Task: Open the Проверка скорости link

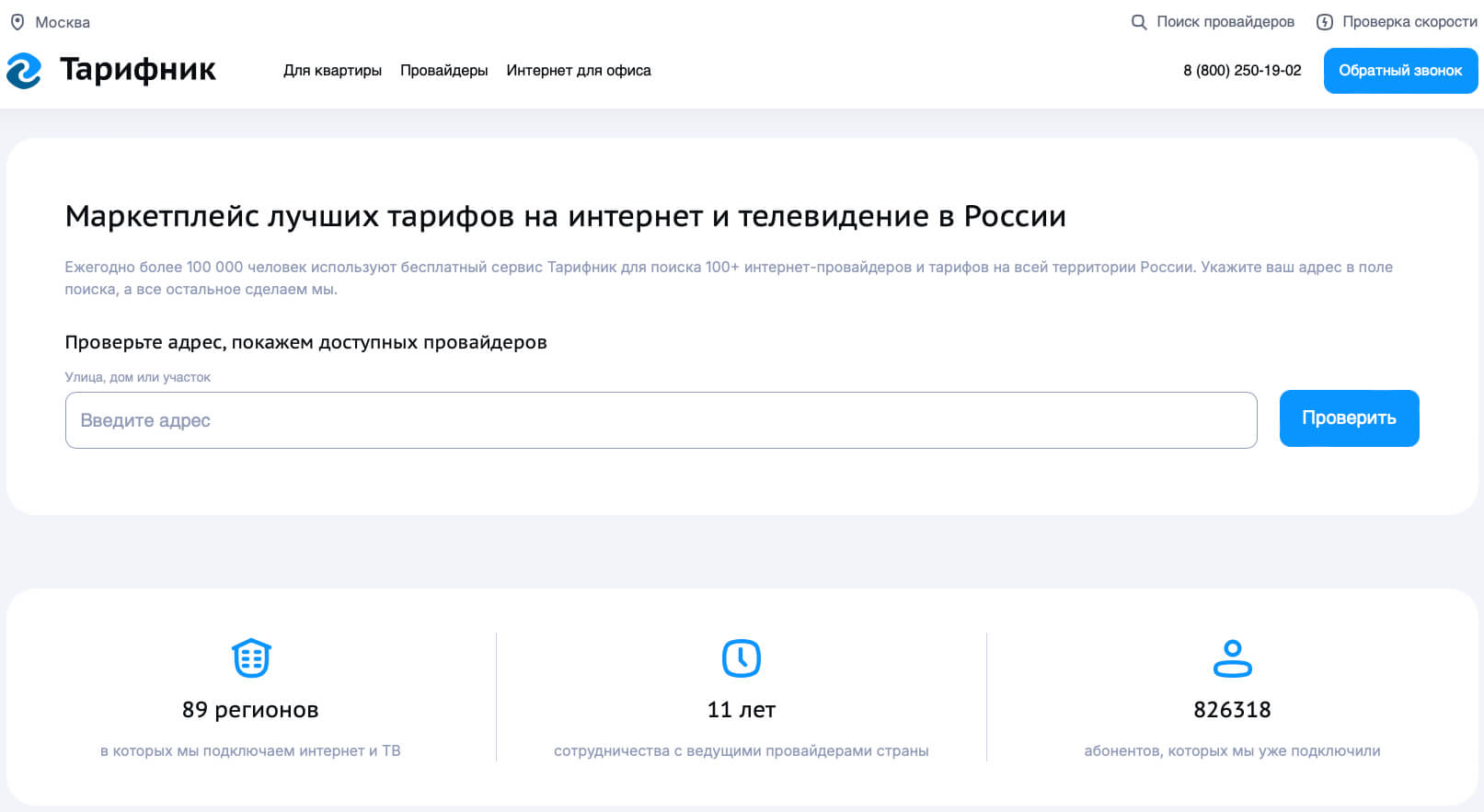Action: click(x=1409, y=22)
